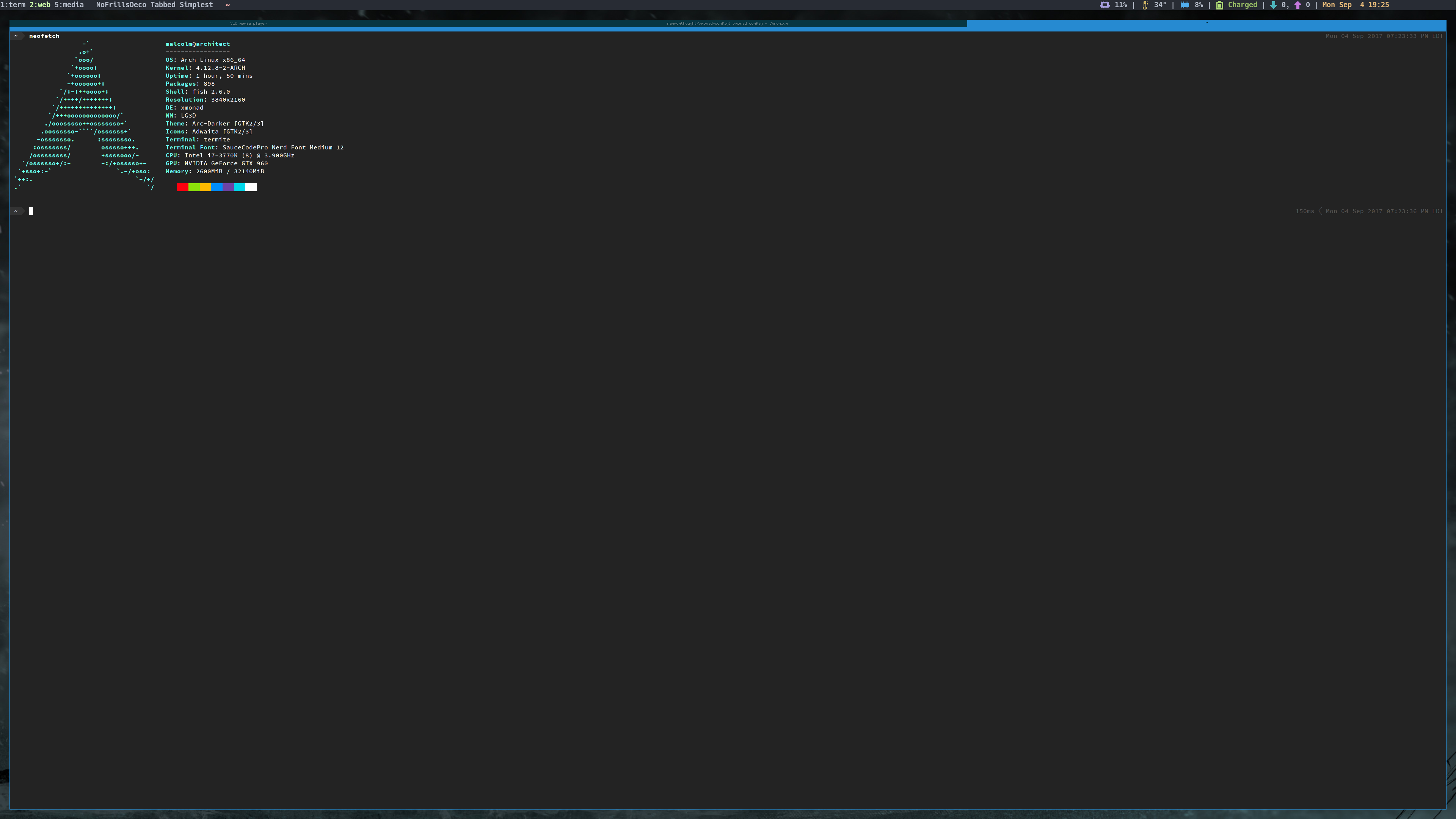Click the blue memory RAM icon
The width and height of the screenshot is (1456, 819).
tap(1185, 5)
